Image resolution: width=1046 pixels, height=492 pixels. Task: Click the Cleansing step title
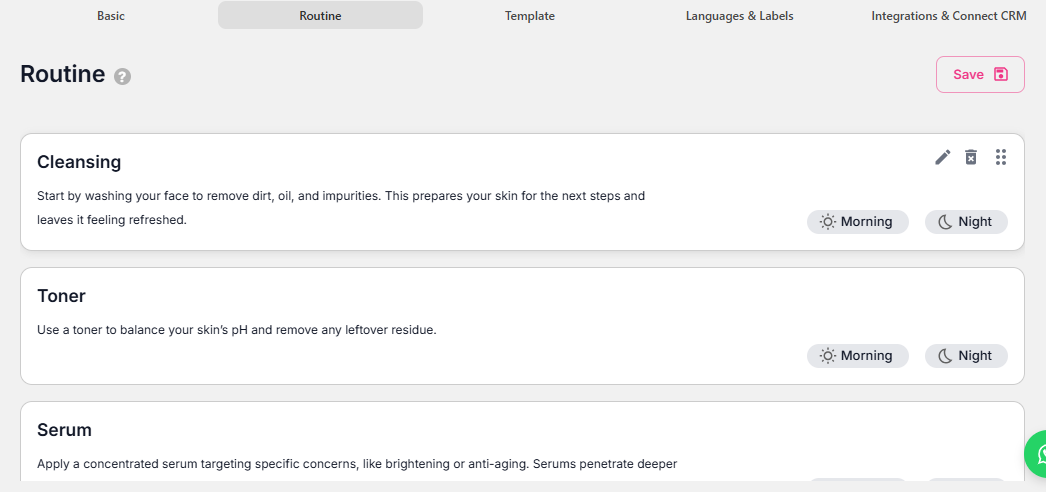pos(79,162)
